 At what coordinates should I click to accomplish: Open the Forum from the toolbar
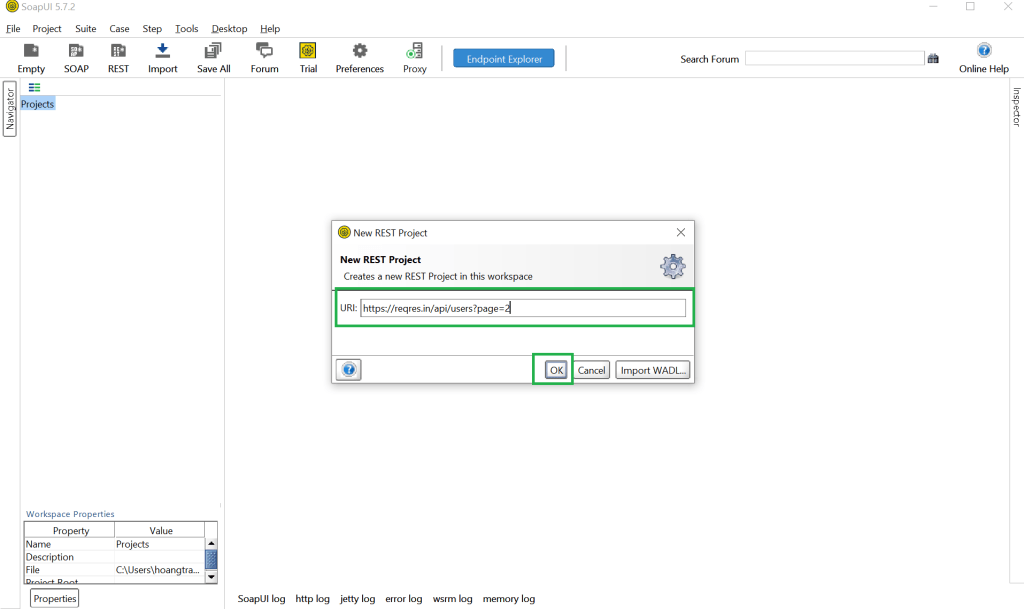click(264, 52)
